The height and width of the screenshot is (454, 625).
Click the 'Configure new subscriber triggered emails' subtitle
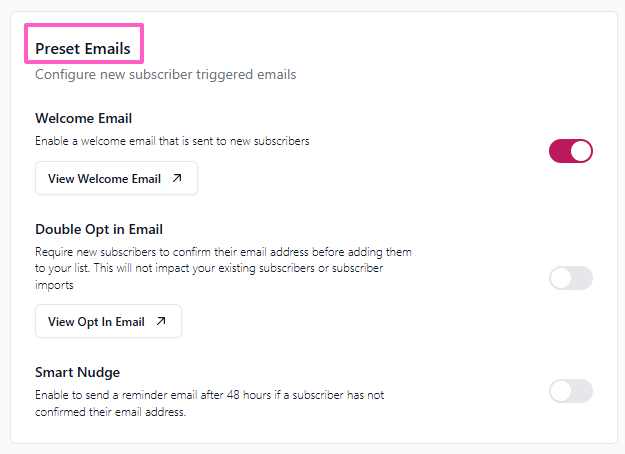click(166, 74)
